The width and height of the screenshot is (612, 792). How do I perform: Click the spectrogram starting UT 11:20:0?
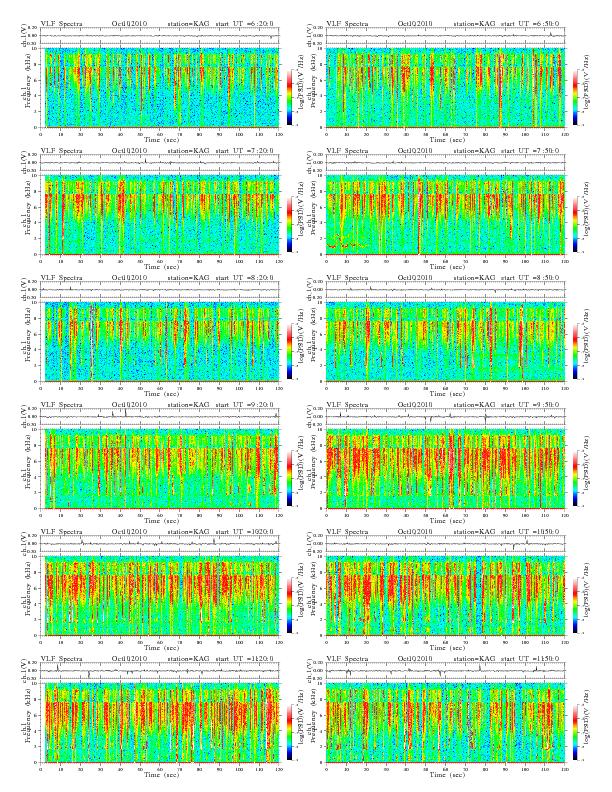tap(160, 723)
